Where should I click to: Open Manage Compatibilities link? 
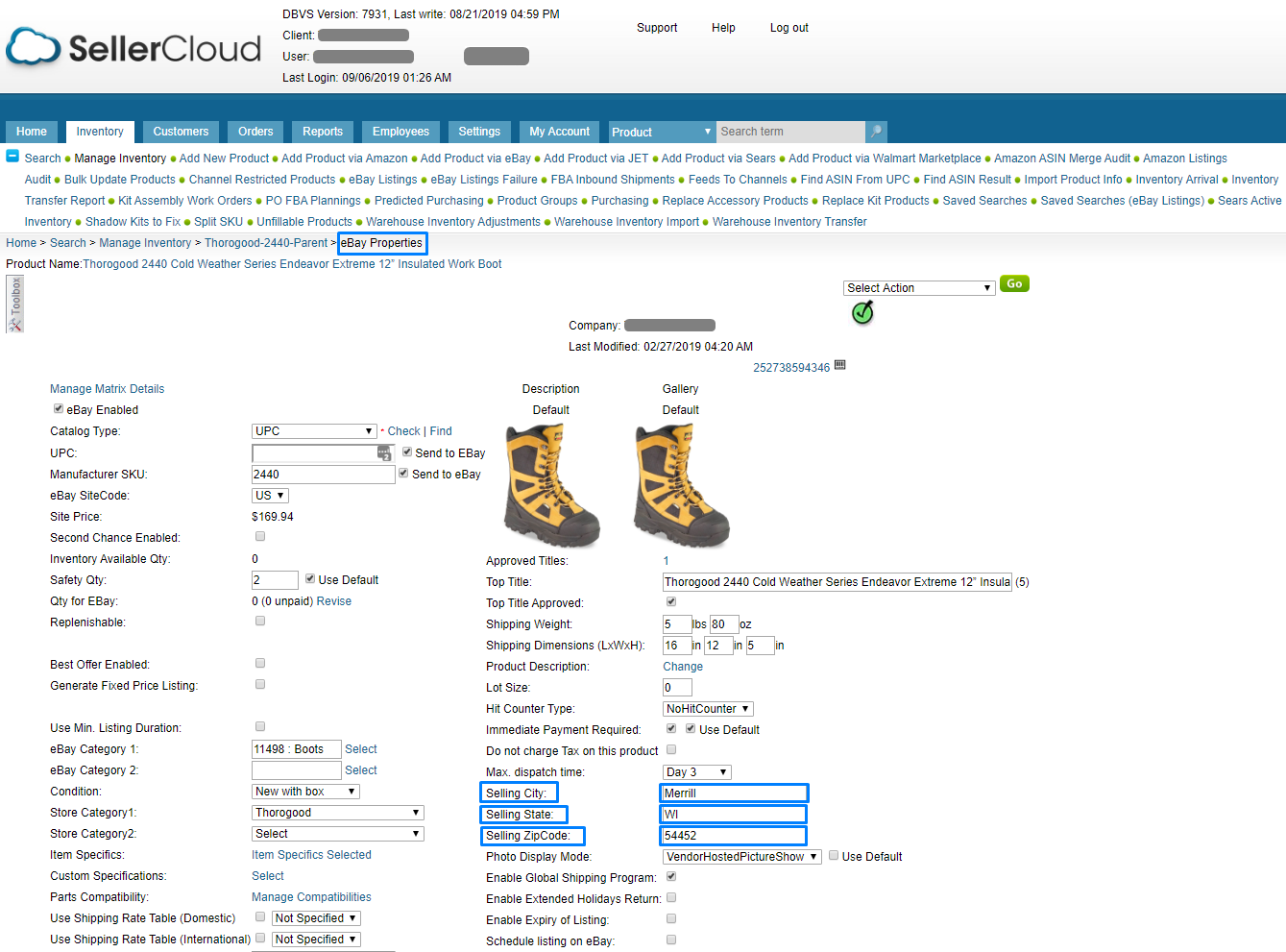[311, 897]
